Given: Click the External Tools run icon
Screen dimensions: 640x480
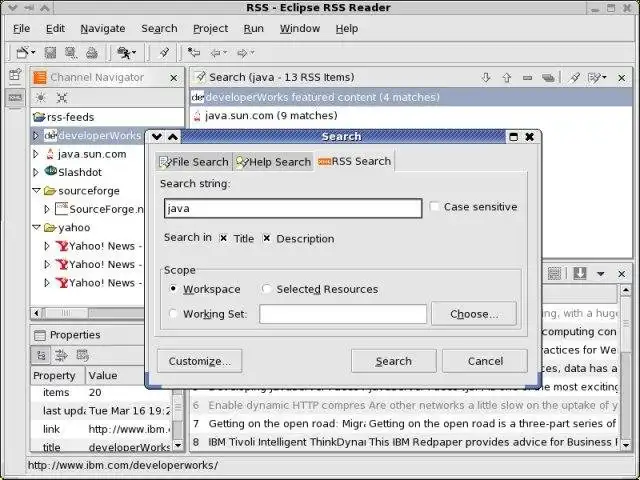Looking at the screenshot, I should [x=124, y=52].
